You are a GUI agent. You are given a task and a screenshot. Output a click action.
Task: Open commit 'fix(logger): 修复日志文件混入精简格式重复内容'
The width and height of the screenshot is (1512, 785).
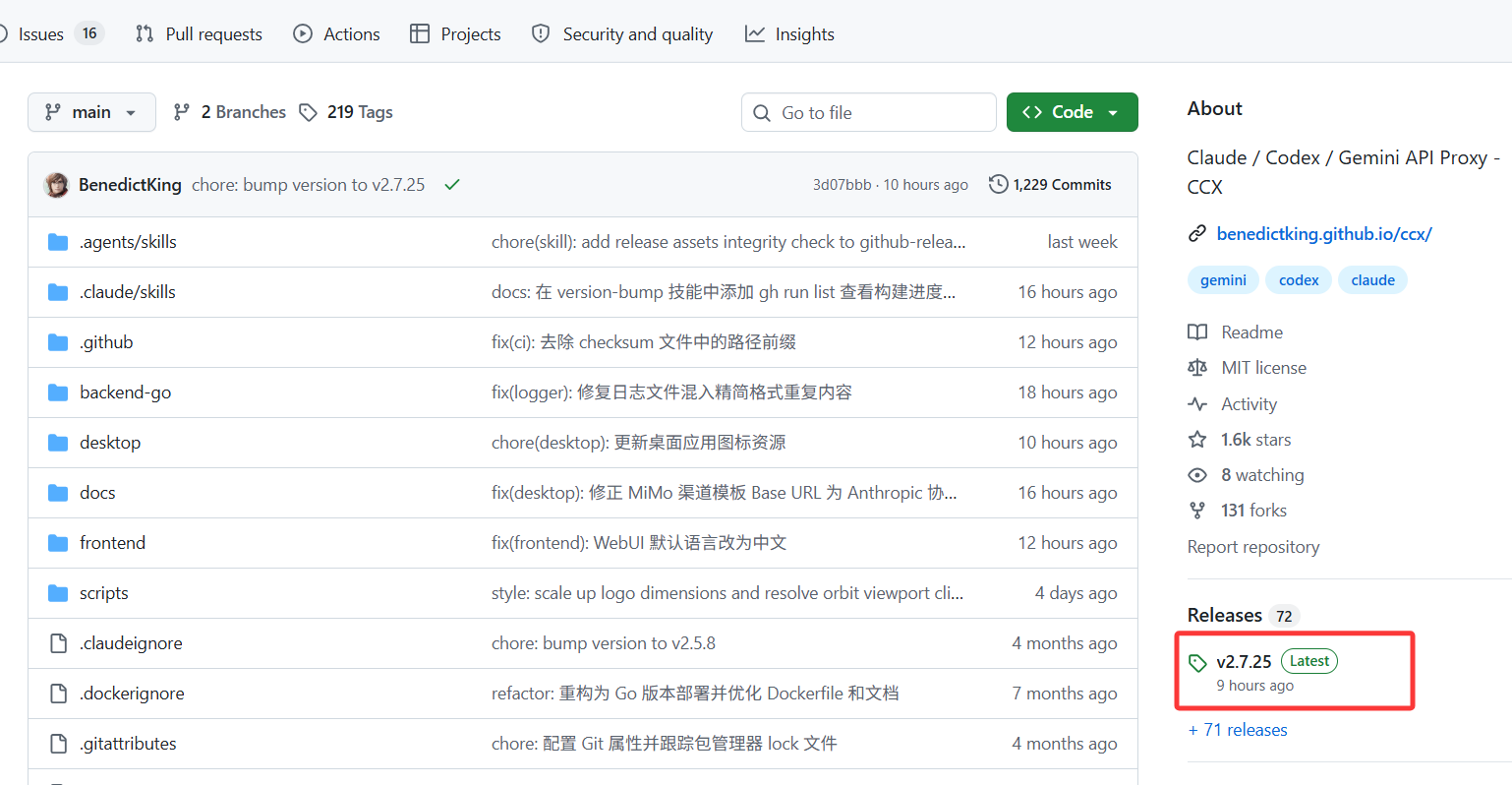[x=671, y=392]
